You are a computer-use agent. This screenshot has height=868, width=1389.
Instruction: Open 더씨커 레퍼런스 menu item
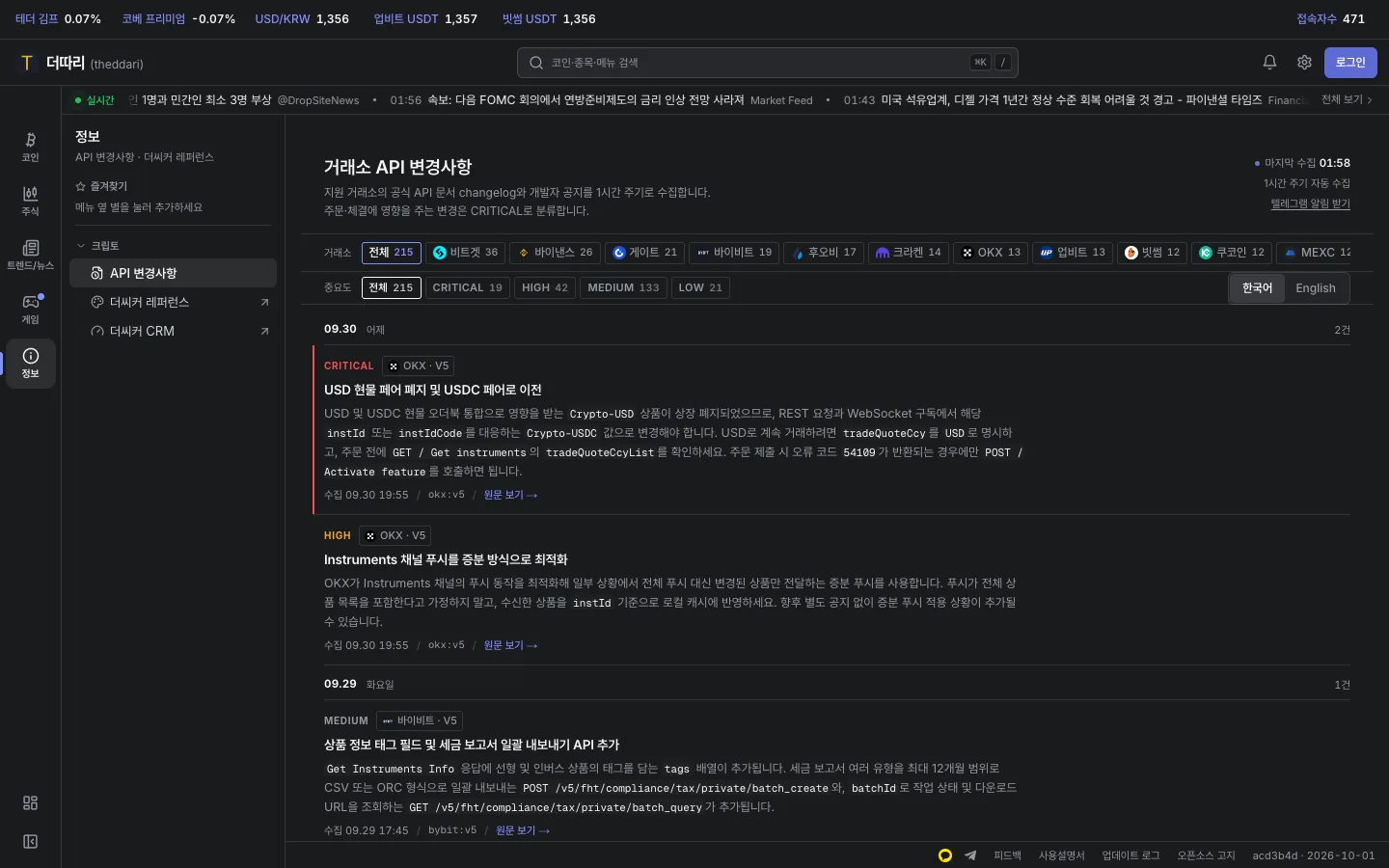[173, 302]
